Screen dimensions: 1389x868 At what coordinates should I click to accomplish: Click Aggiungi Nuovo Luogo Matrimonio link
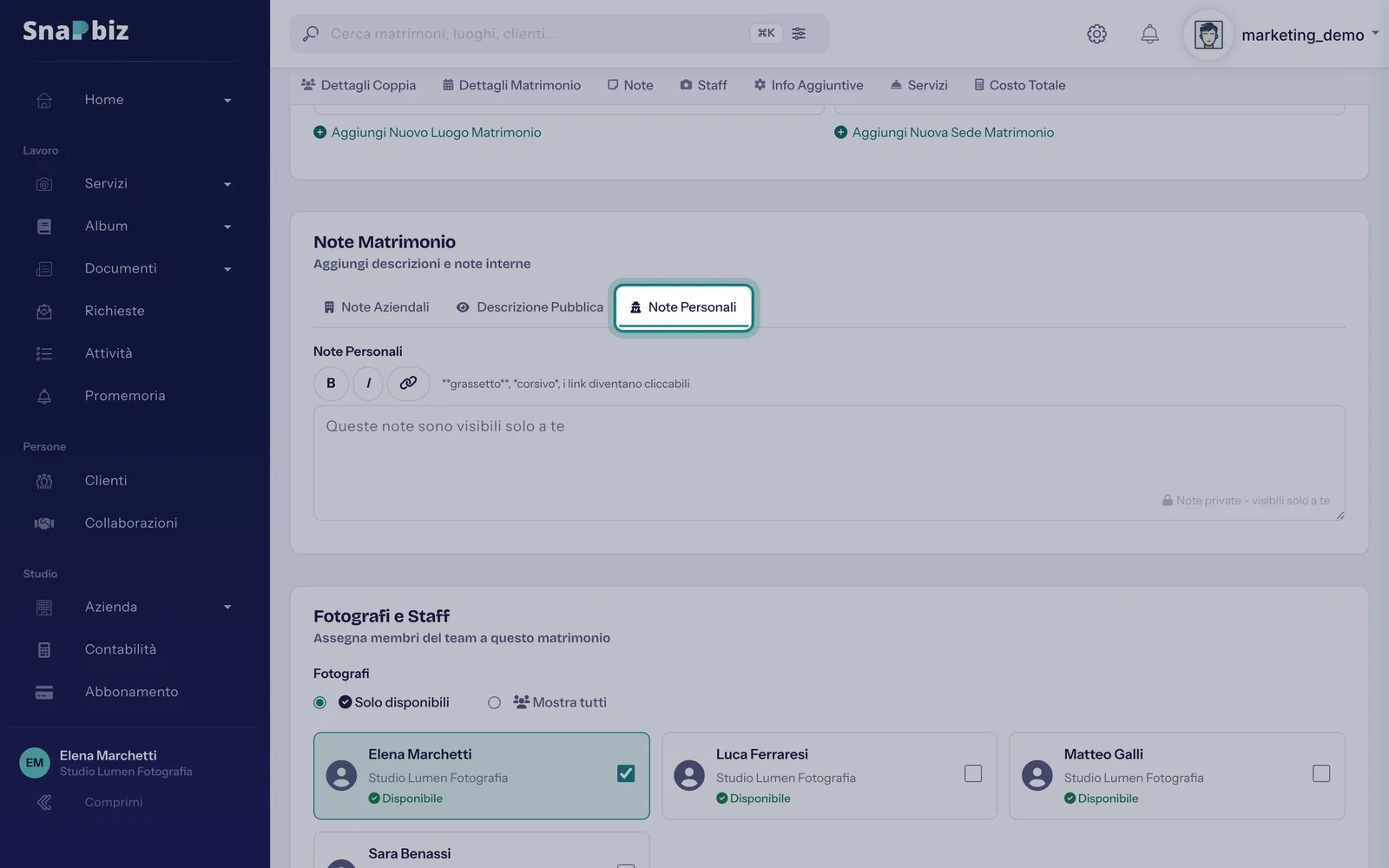(x=427, y=133)
